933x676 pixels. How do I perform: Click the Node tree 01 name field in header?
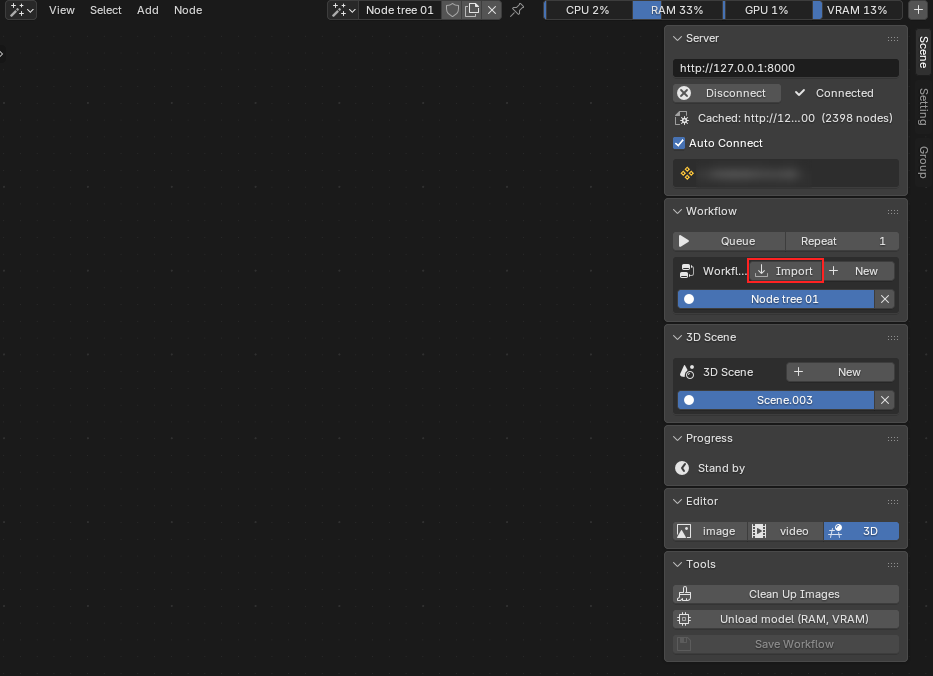pos(400,10)
